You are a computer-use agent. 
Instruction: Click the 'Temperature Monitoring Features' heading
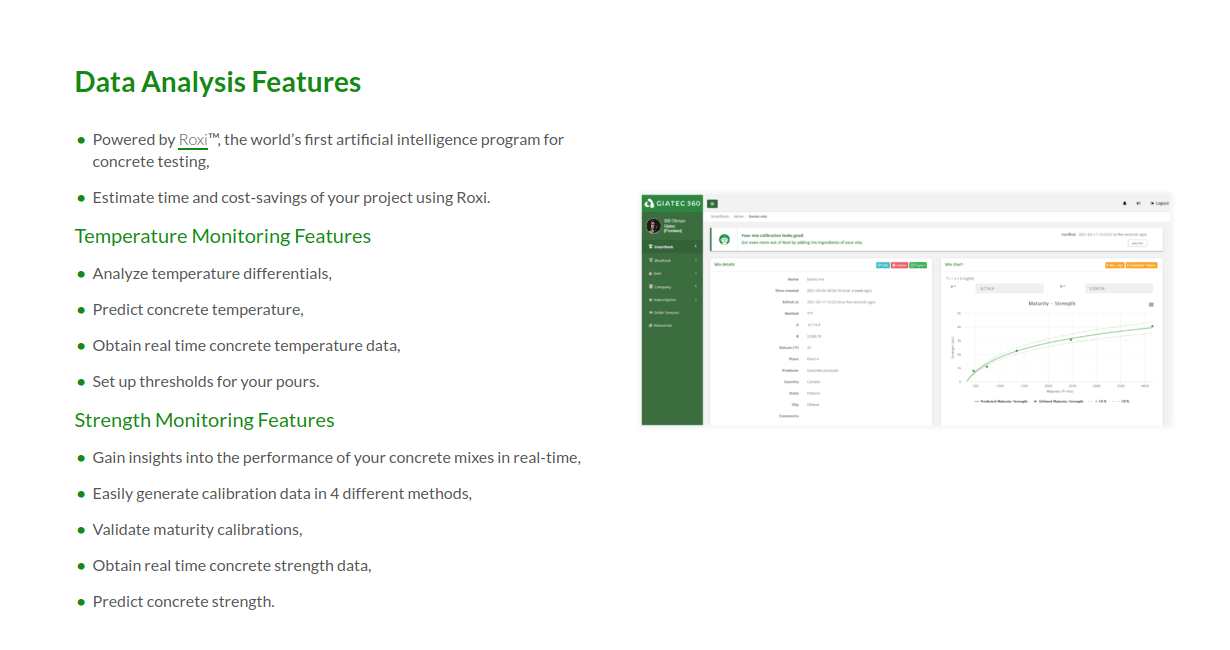point(223,236)
